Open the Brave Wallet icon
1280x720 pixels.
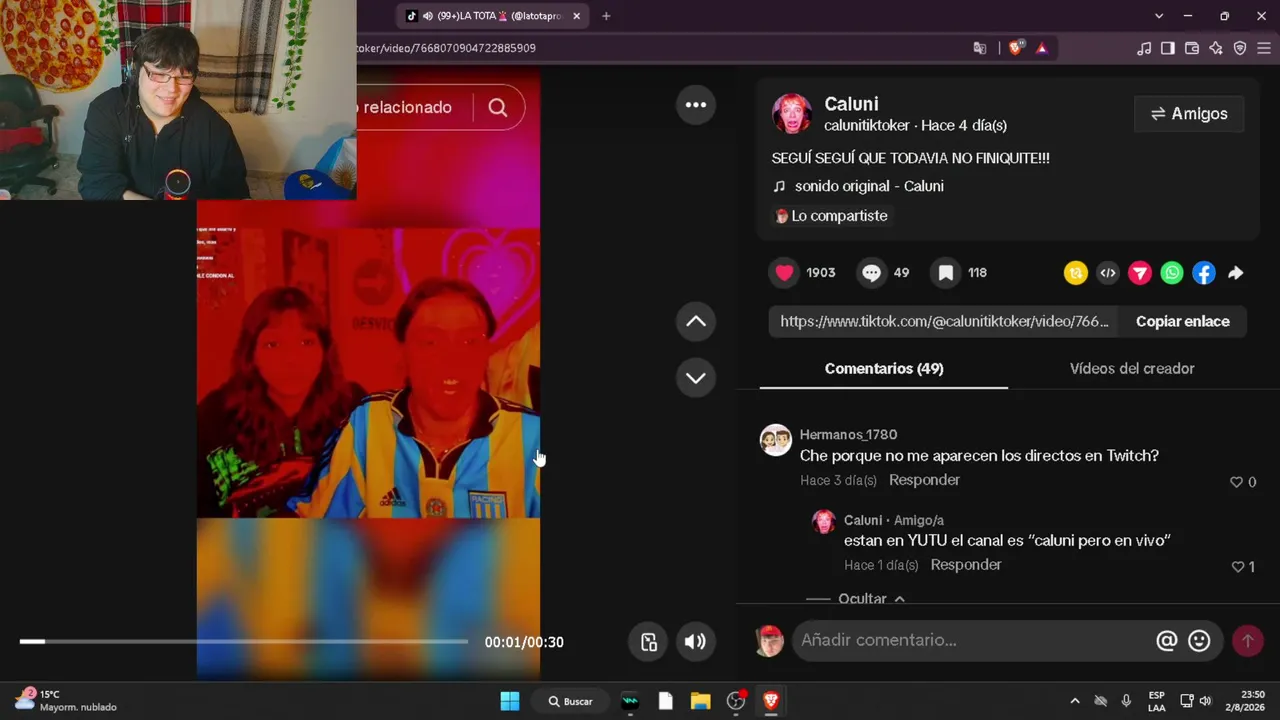point(1192,48)
